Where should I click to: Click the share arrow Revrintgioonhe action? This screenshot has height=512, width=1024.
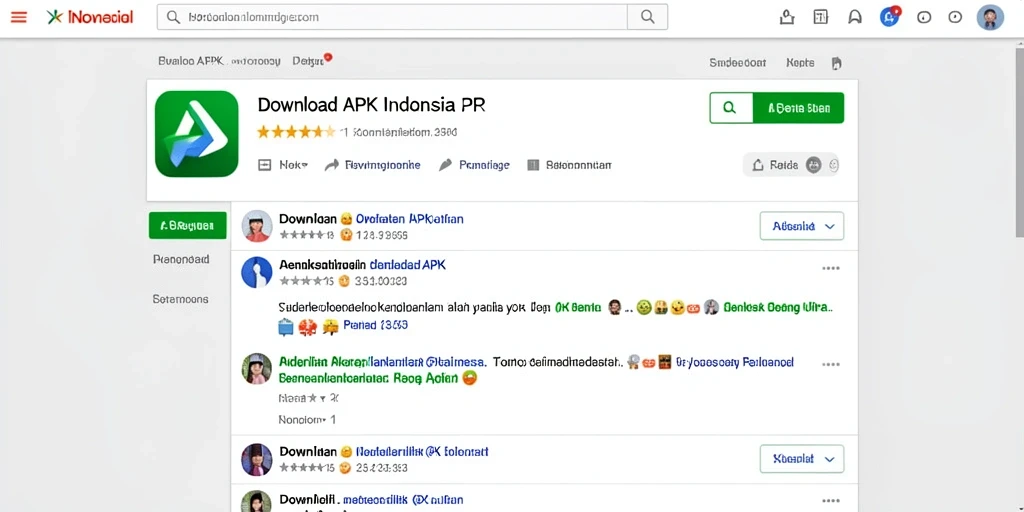pyautogui.click(x=372, y=165)
